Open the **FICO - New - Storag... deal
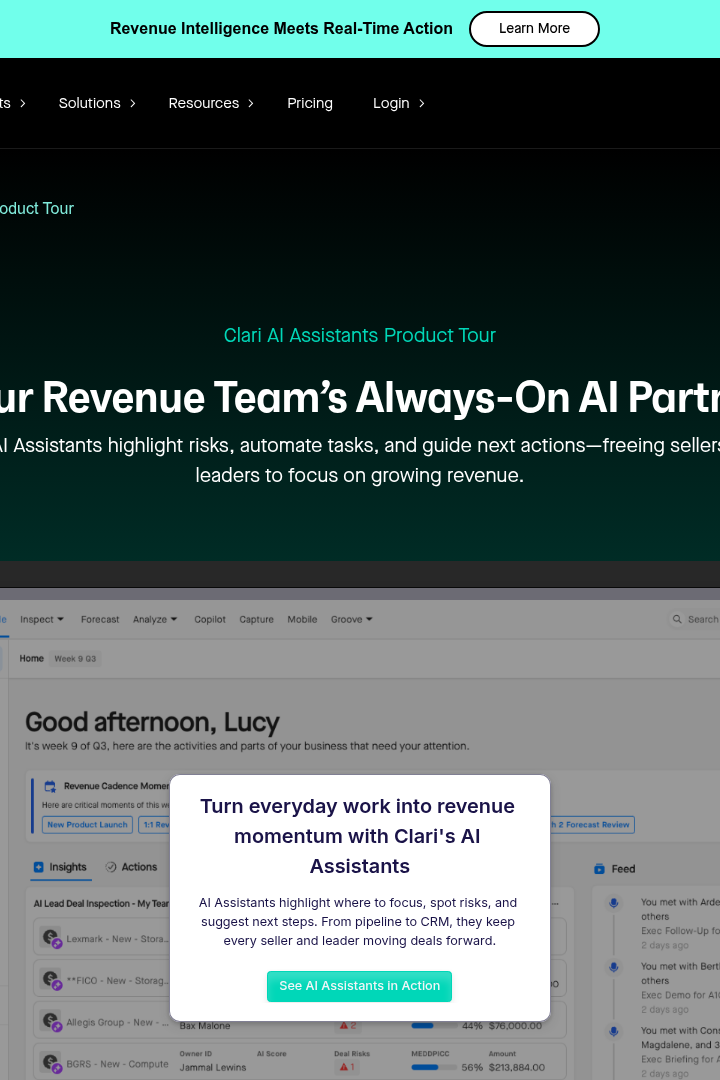This screenshot has width=720, height=1080. [117, 980]
